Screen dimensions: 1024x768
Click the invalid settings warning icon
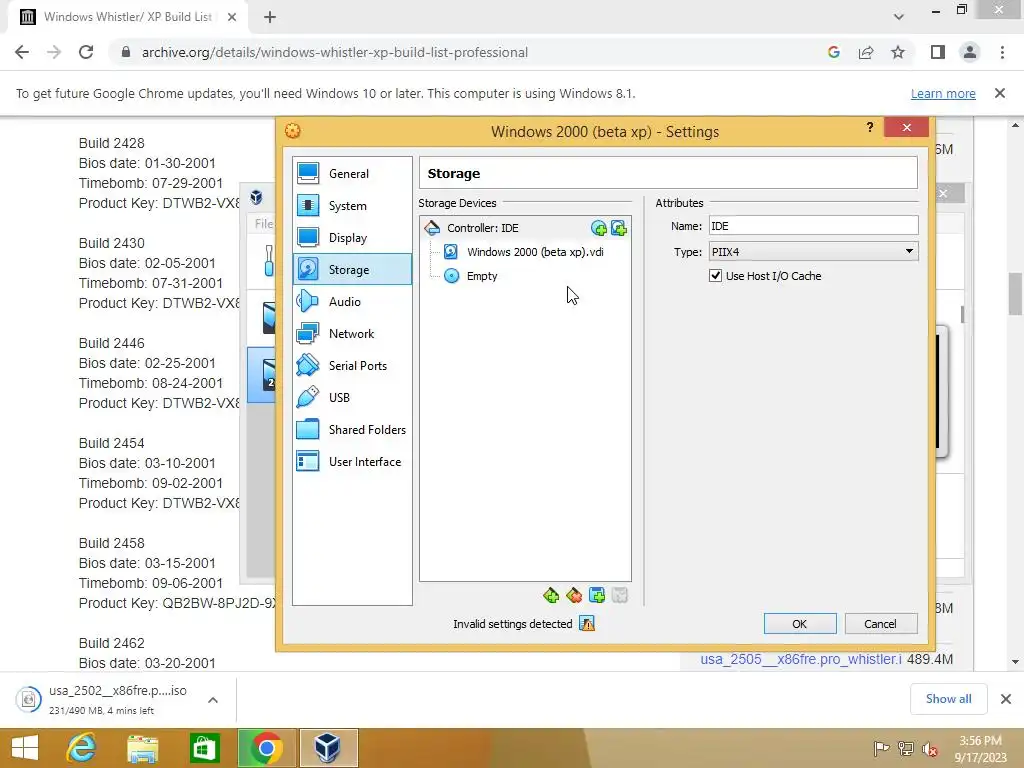(x=587, y=624)
